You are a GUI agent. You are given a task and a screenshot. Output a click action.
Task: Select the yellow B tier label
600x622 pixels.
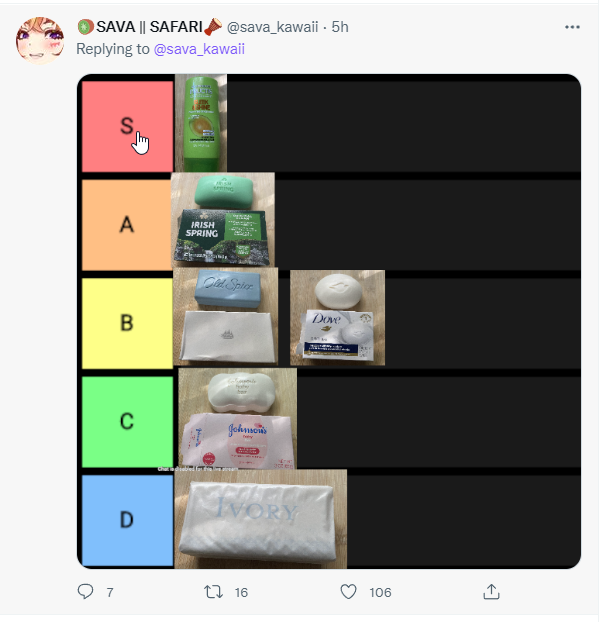(127, 323)
